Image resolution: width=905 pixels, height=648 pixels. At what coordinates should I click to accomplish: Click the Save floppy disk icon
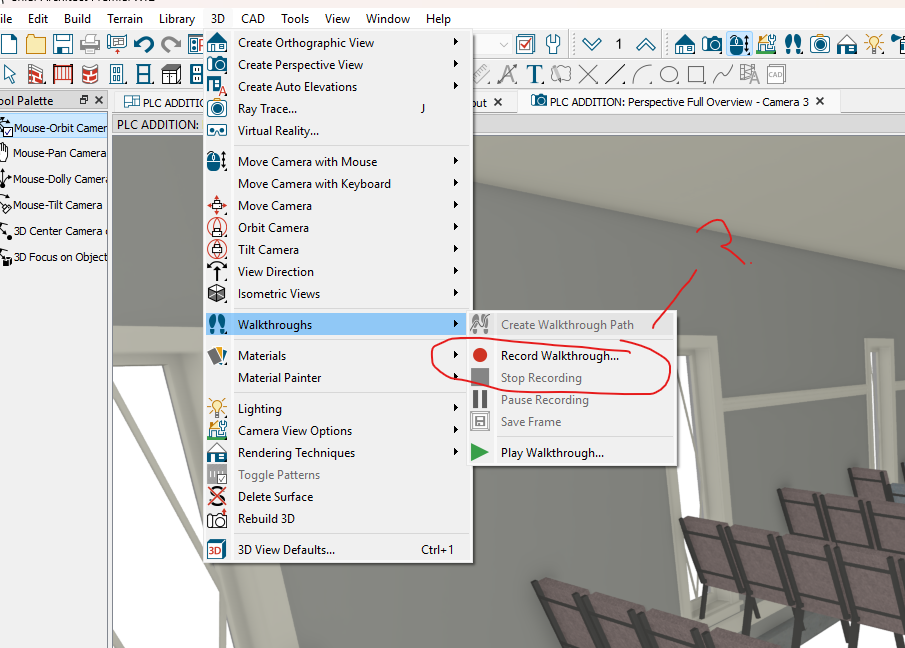63,44
